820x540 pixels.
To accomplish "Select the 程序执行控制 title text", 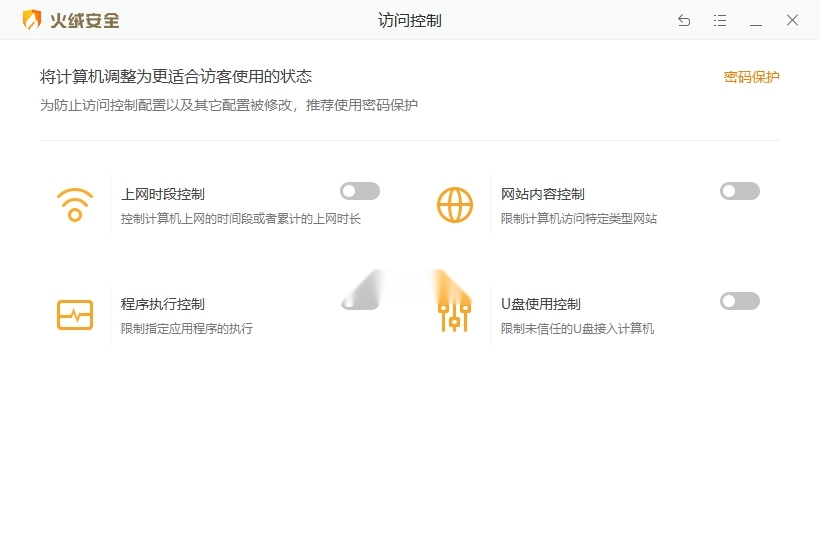I will coord(163,304).
